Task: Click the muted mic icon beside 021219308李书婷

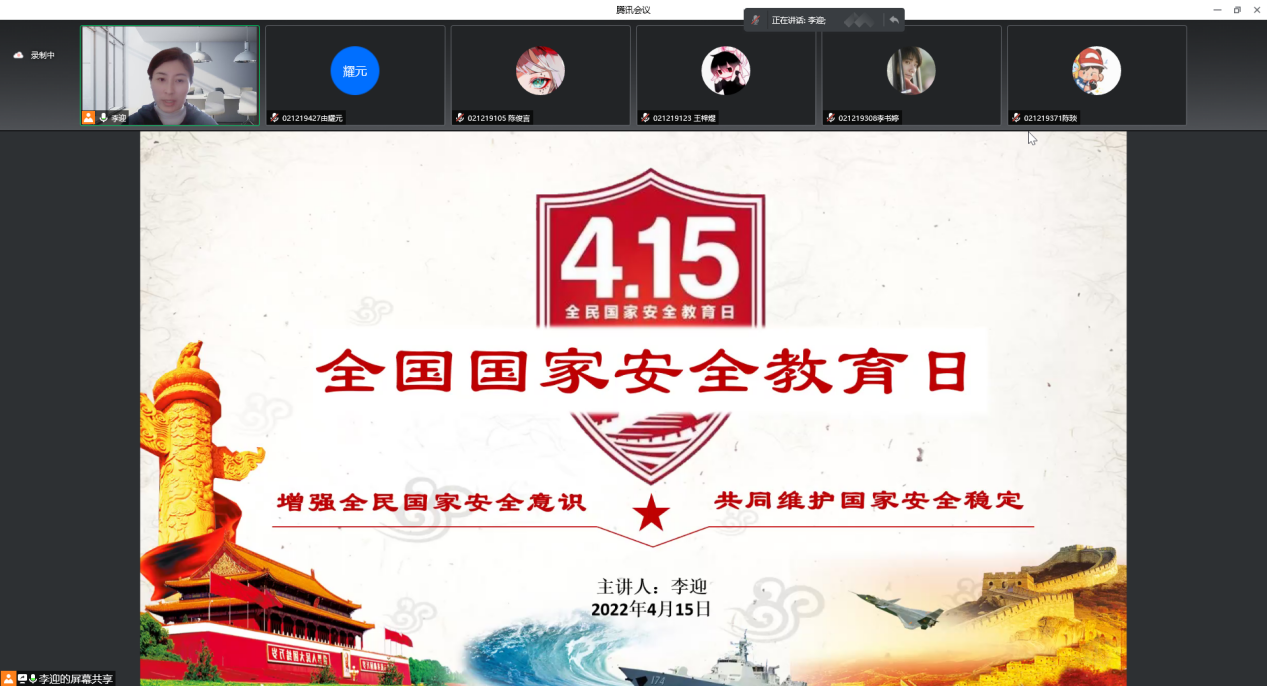Action: (x=831, y=118)
